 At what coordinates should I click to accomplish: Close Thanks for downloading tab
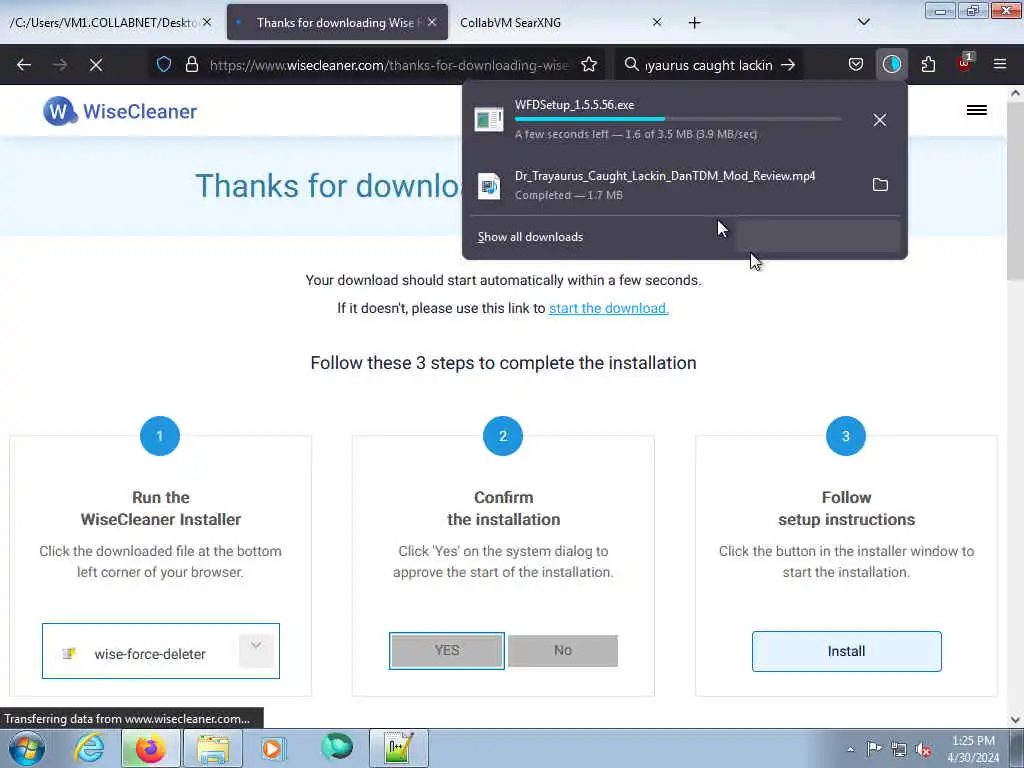click(x=432, y=22)
